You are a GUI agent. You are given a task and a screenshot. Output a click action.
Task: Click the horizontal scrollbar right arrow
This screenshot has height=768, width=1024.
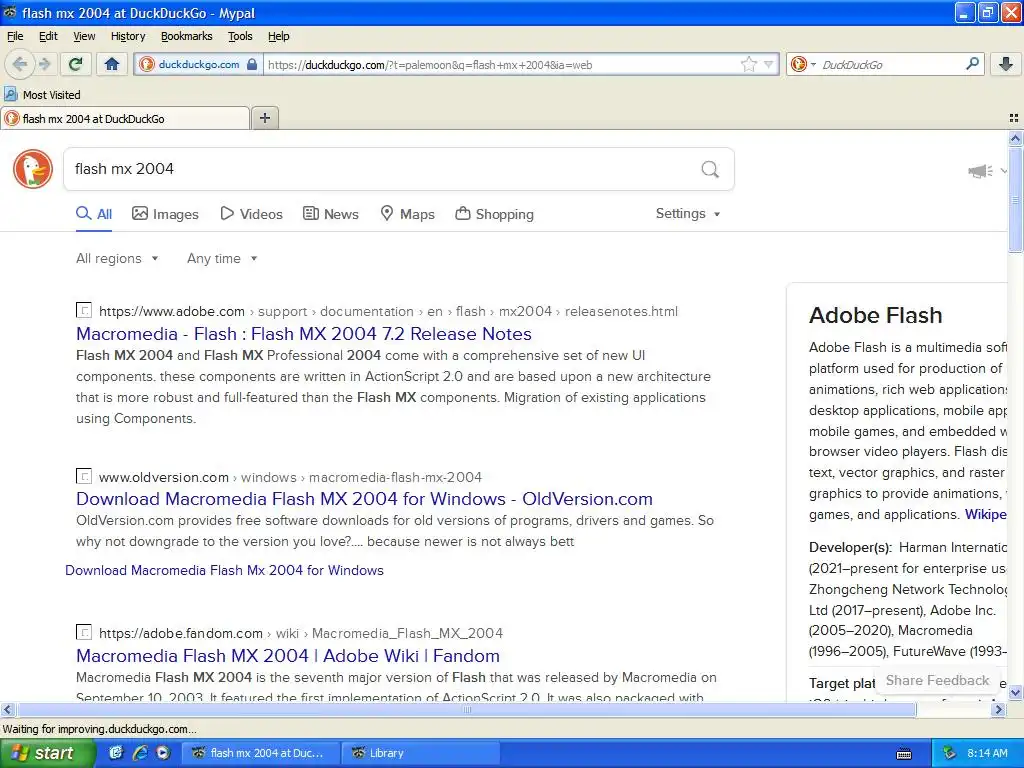pyautogui.click(x=998, y=709)
